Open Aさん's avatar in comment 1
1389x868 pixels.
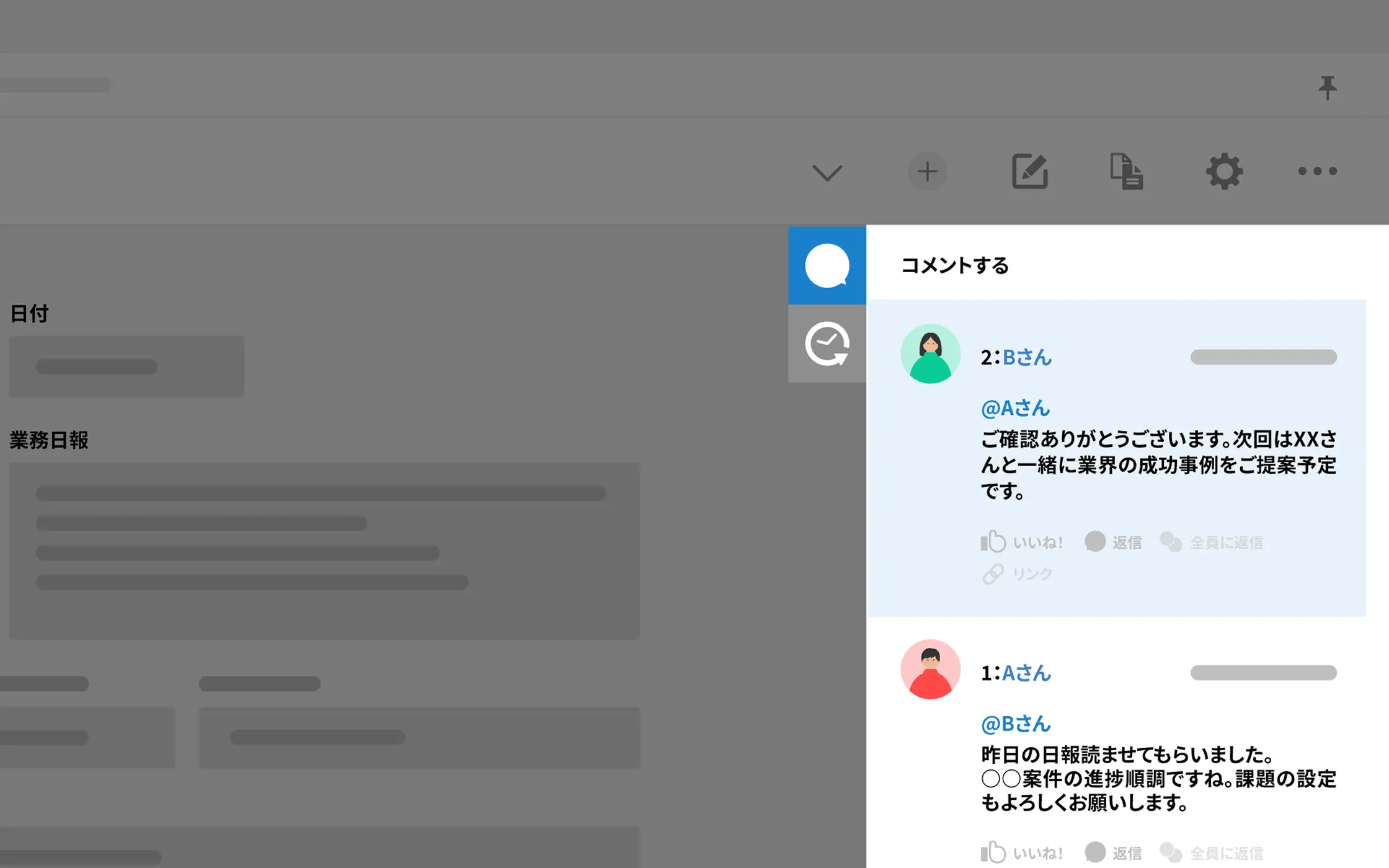click(x=930, y=670)
